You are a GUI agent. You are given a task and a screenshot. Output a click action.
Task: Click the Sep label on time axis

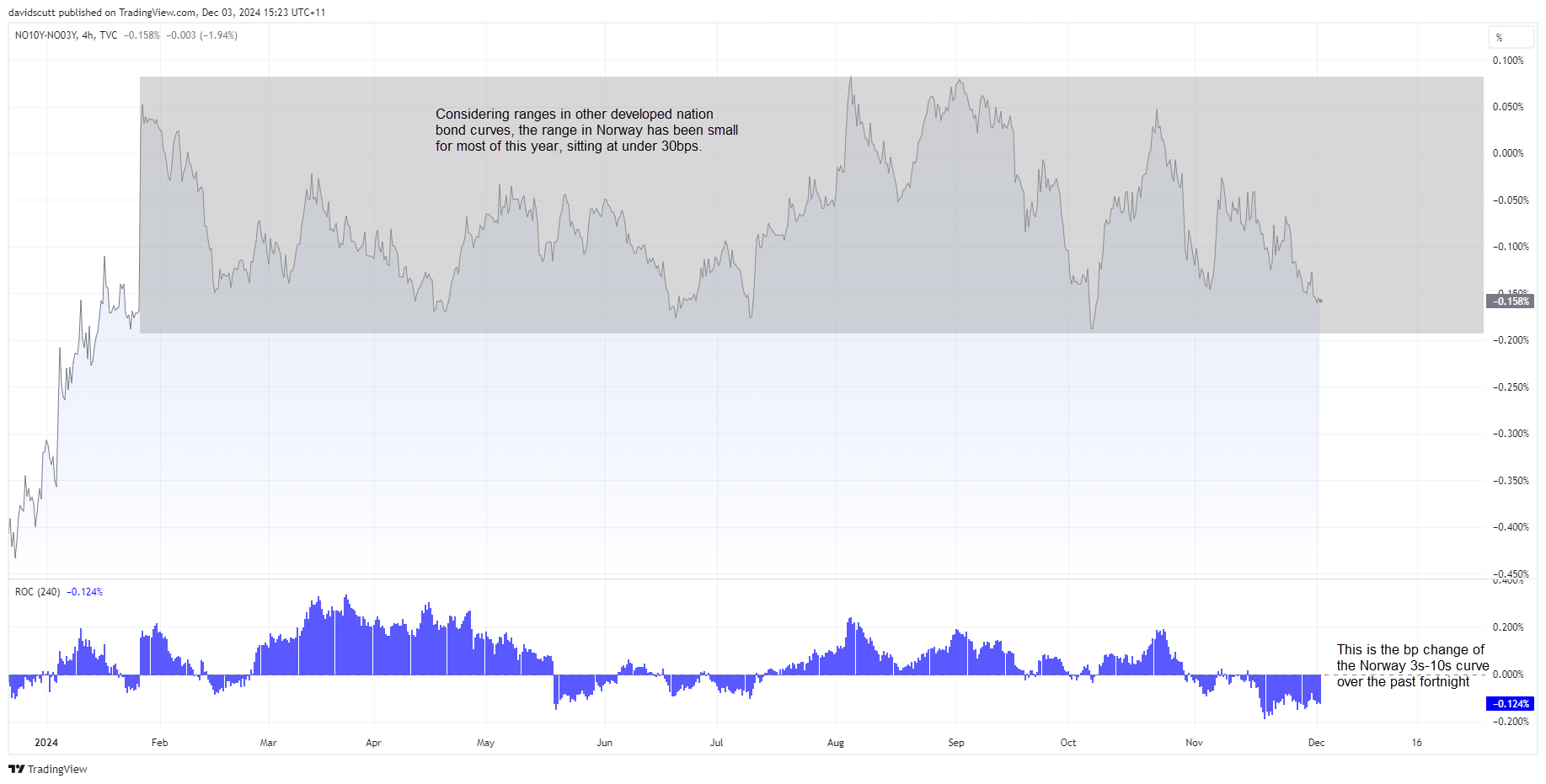(956, 743)
